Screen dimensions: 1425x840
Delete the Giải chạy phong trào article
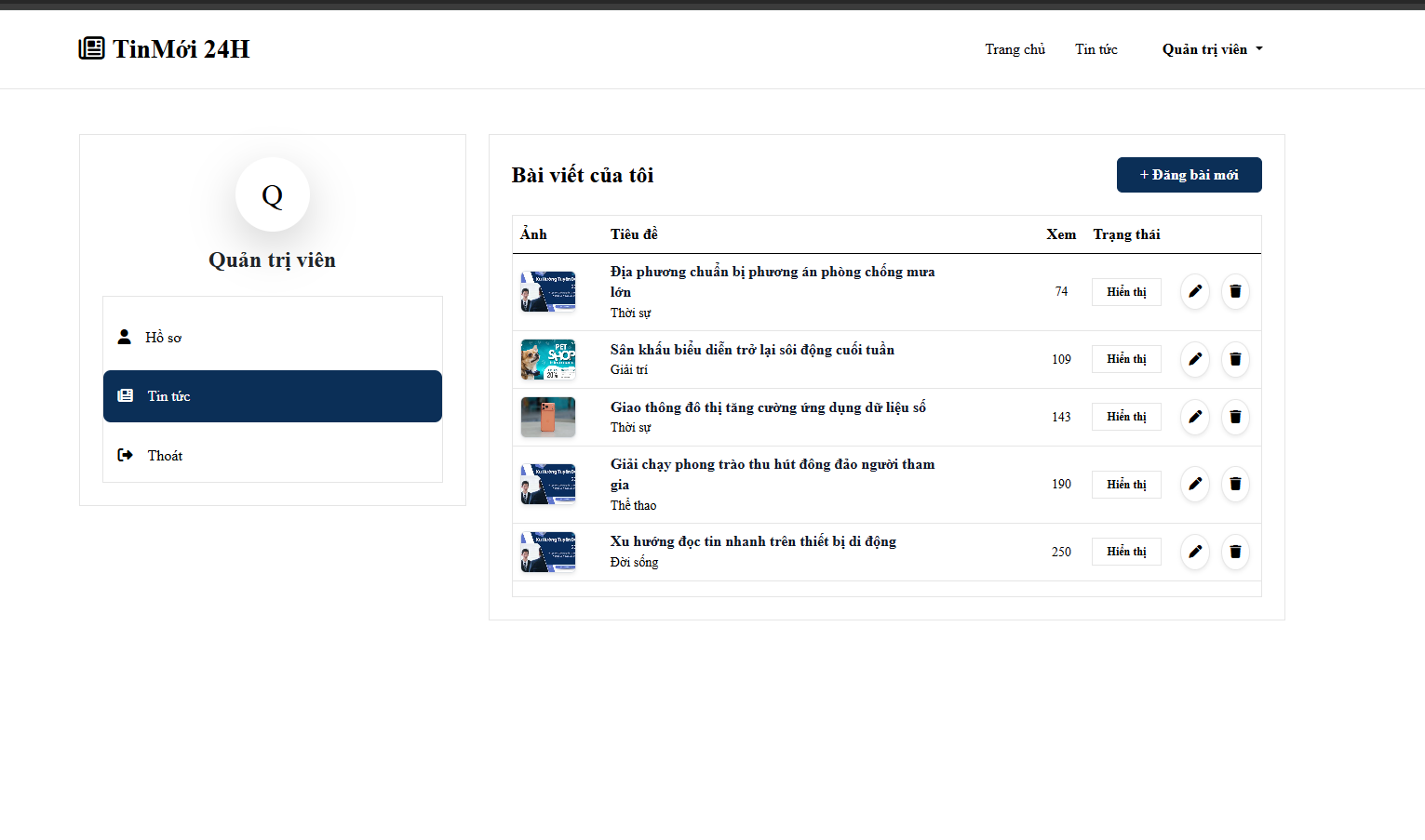pyautogui.click(x=1235, y=485)
